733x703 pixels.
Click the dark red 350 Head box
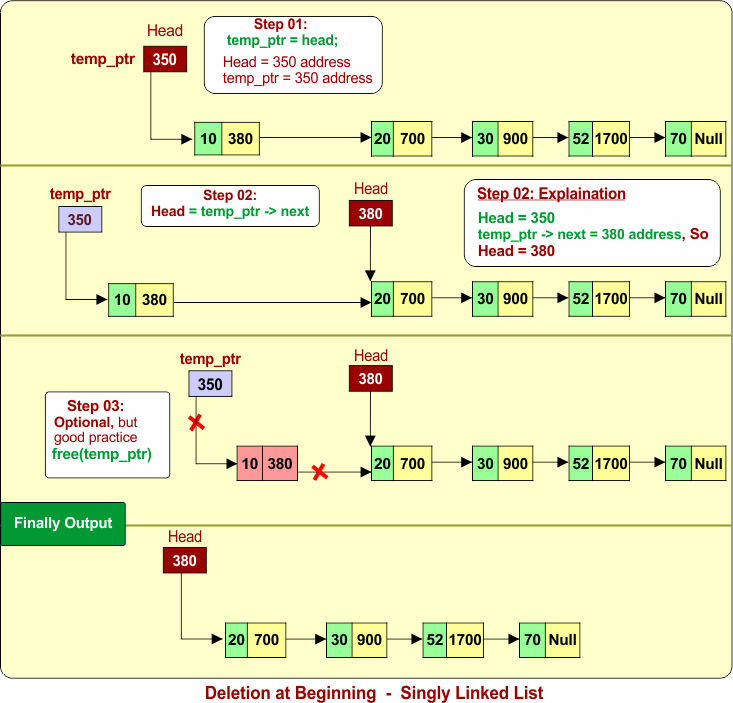coord(165,59)
